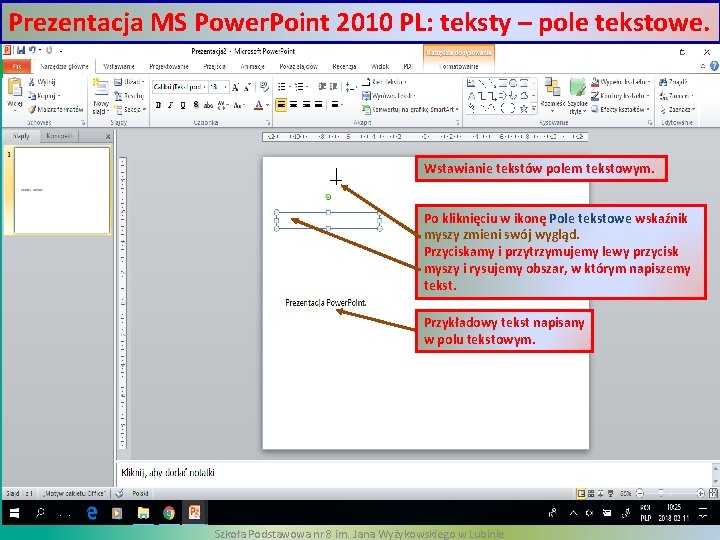This screenshot has height=540, width=720.
Task: Clear all formatting with the eraser icon
Action: (x=264, y=87)
